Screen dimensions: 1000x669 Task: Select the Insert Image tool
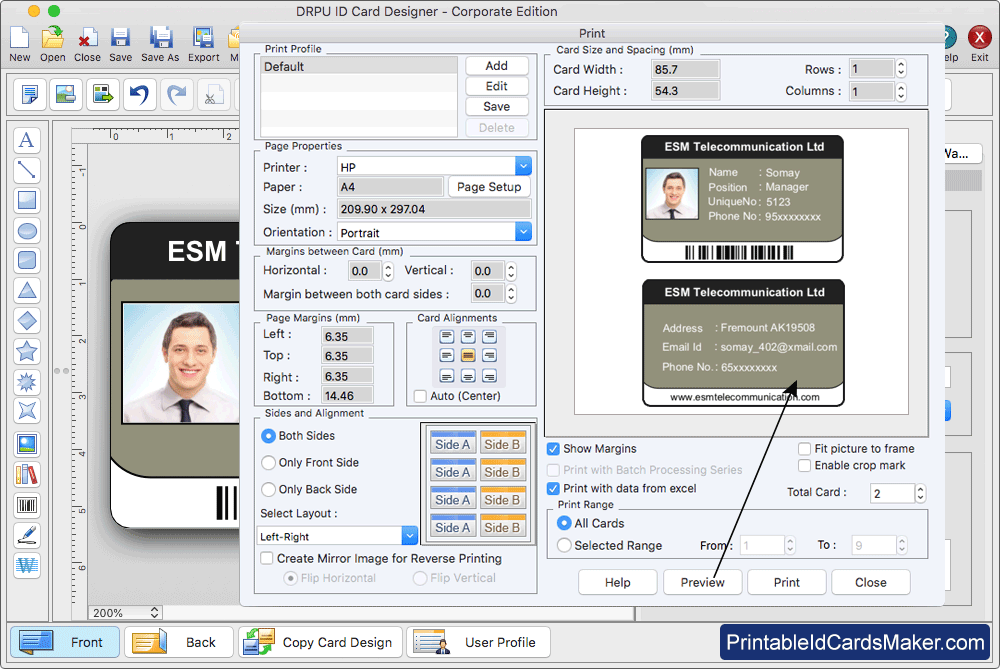[x=27, y=444]
